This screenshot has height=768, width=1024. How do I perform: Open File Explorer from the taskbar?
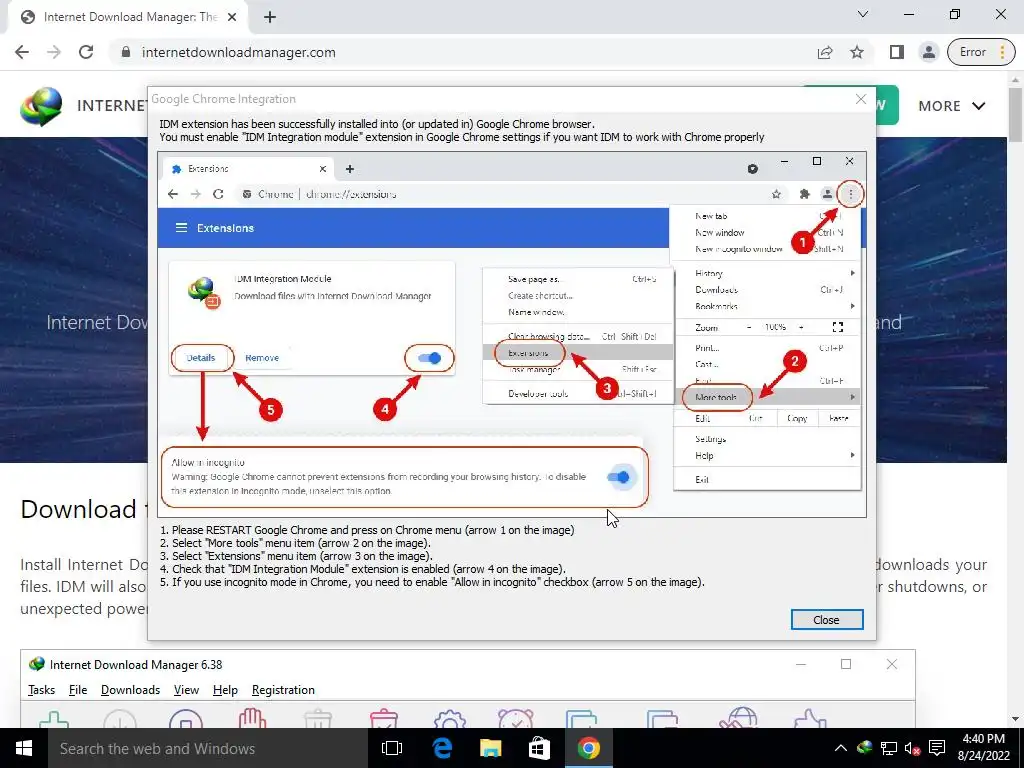[490, 748]
